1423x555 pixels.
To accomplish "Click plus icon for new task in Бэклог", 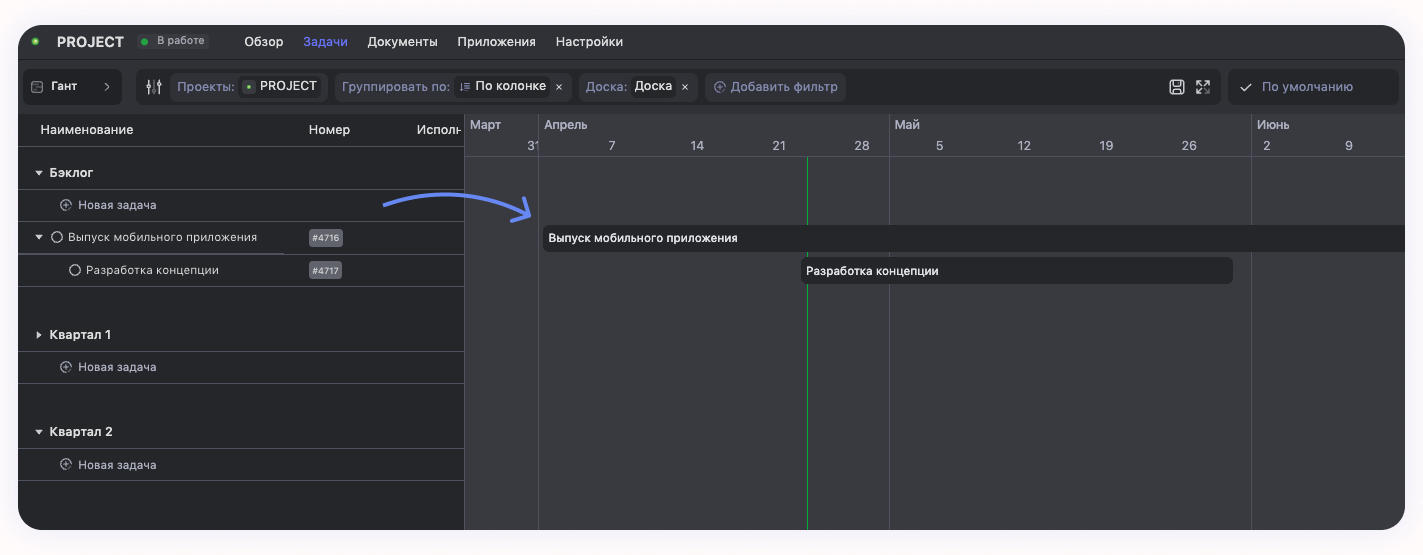I will (x=66, y=205).
